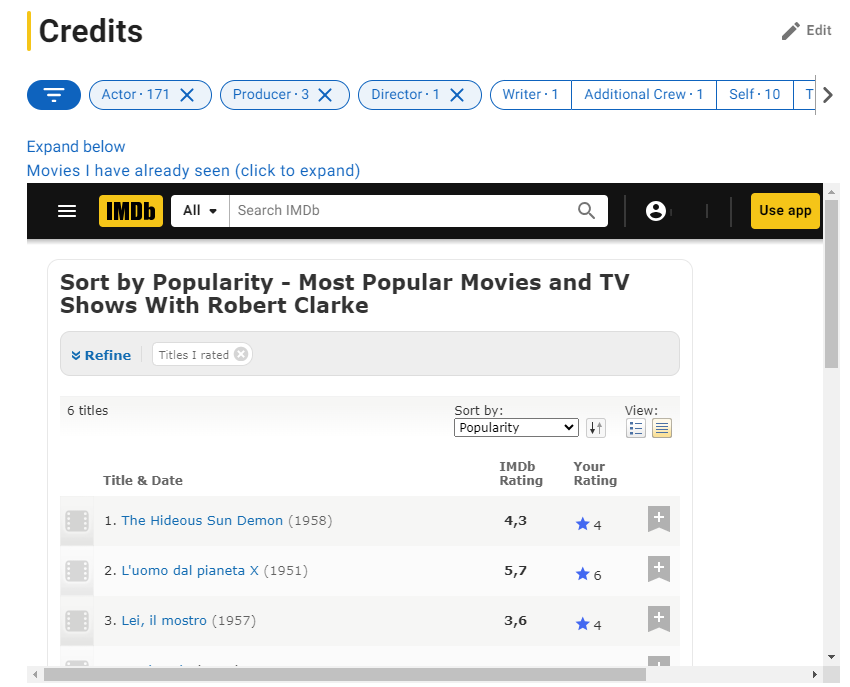Select the Writer 1 filter chip

(x=530, y=95)
